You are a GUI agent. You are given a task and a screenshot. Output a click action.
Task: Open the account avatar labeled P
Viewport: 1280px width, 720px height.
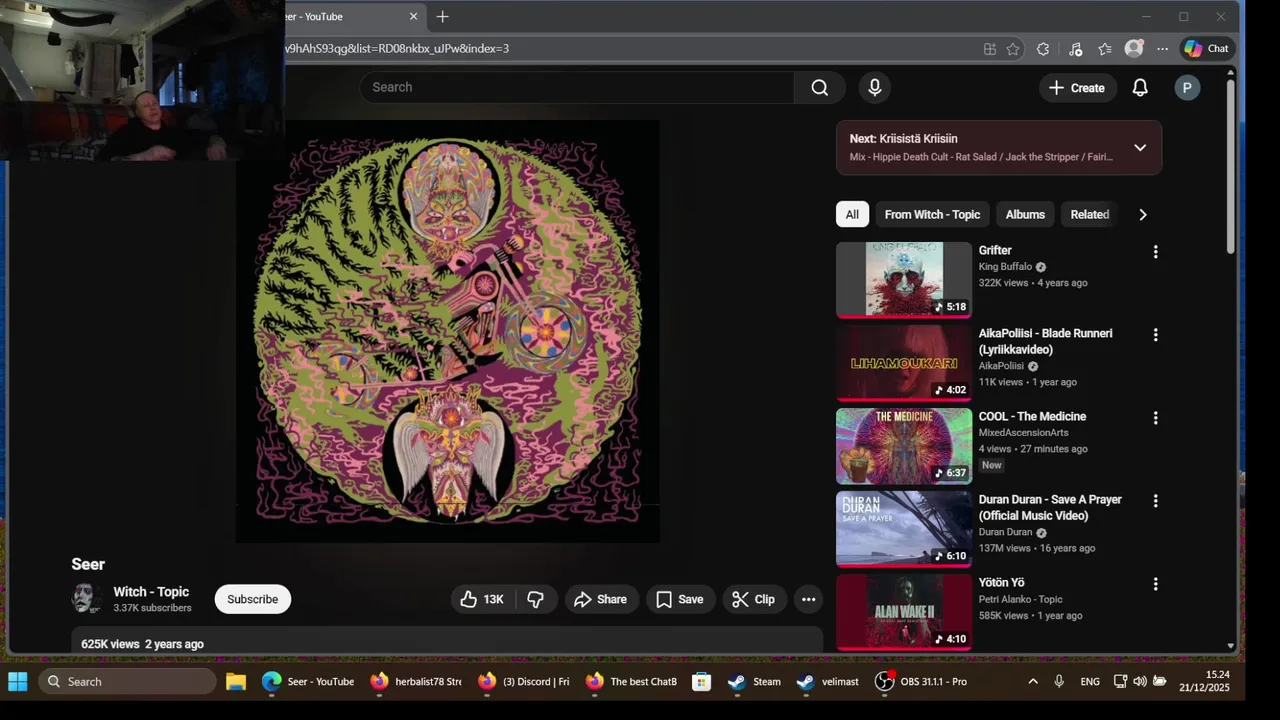(1187, 88)
